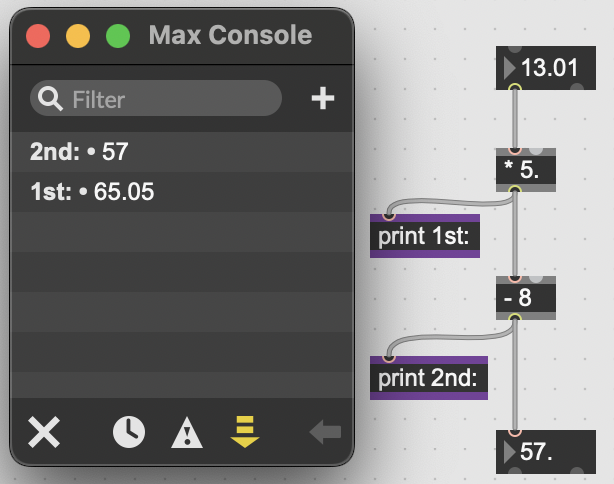Zoom the Max Console with green button
Viewport: 614px width, 484px height.
click(x=118, y=37)
